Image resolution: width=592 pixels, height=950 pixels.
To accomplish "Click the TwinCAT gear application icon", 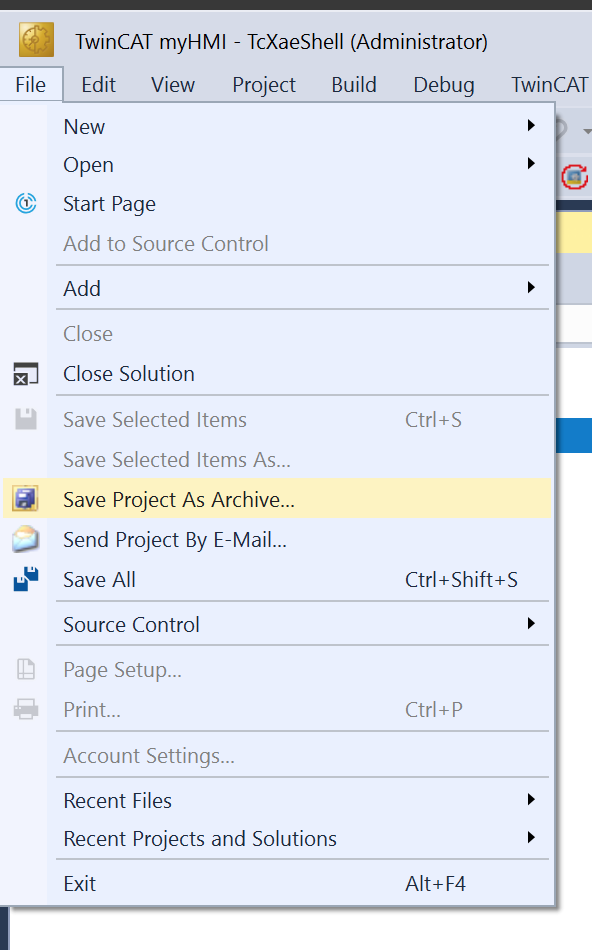I will (36, 40).
